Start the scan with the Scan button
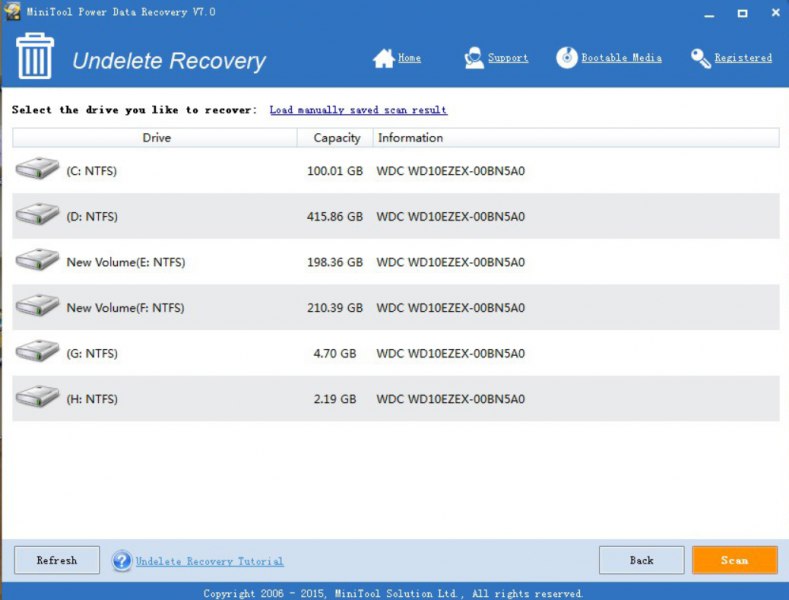This screenshot has height=600, width=789. point(735,560)
